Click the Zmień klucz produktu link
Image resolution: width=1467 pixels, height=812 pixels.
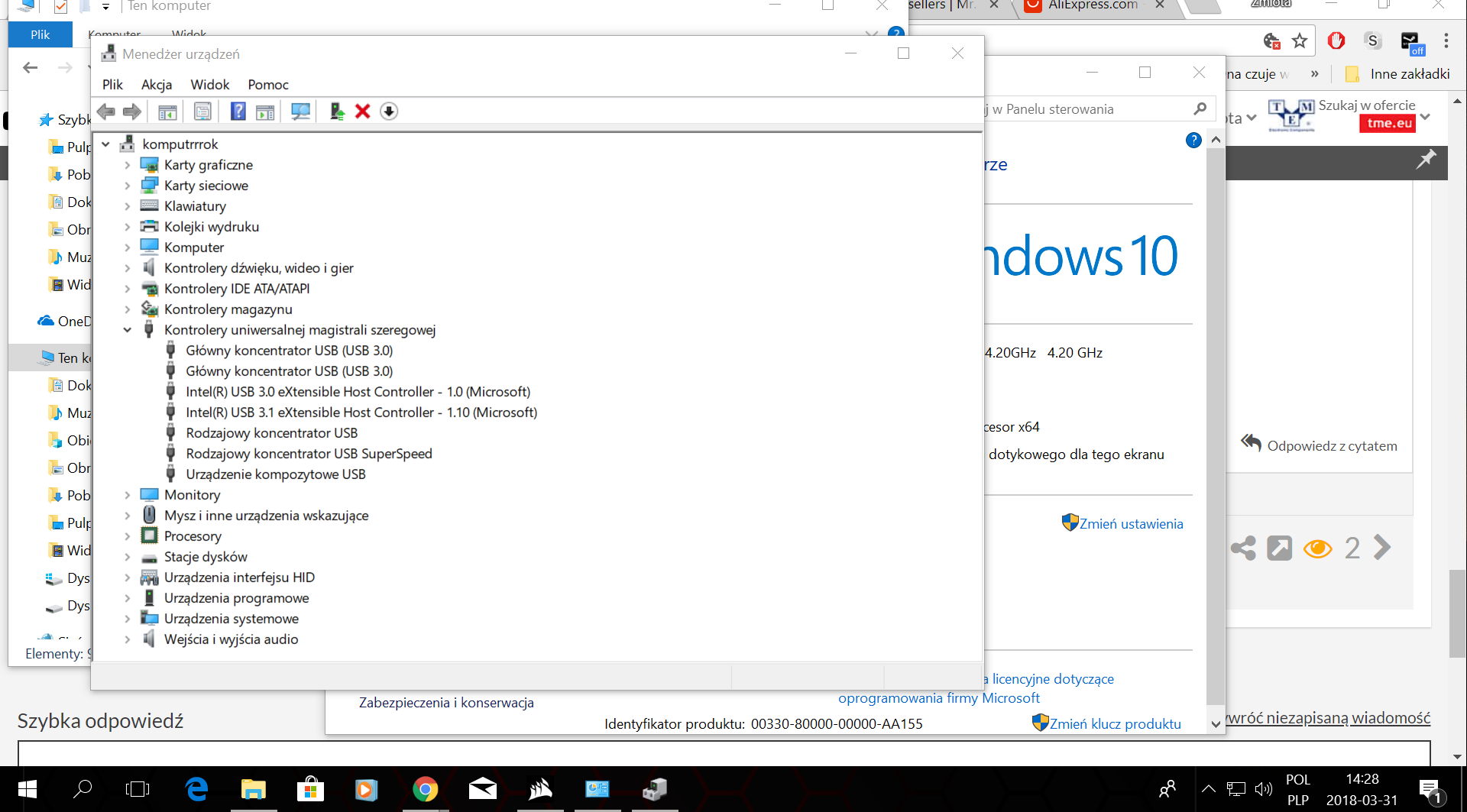coord(1115,724)
